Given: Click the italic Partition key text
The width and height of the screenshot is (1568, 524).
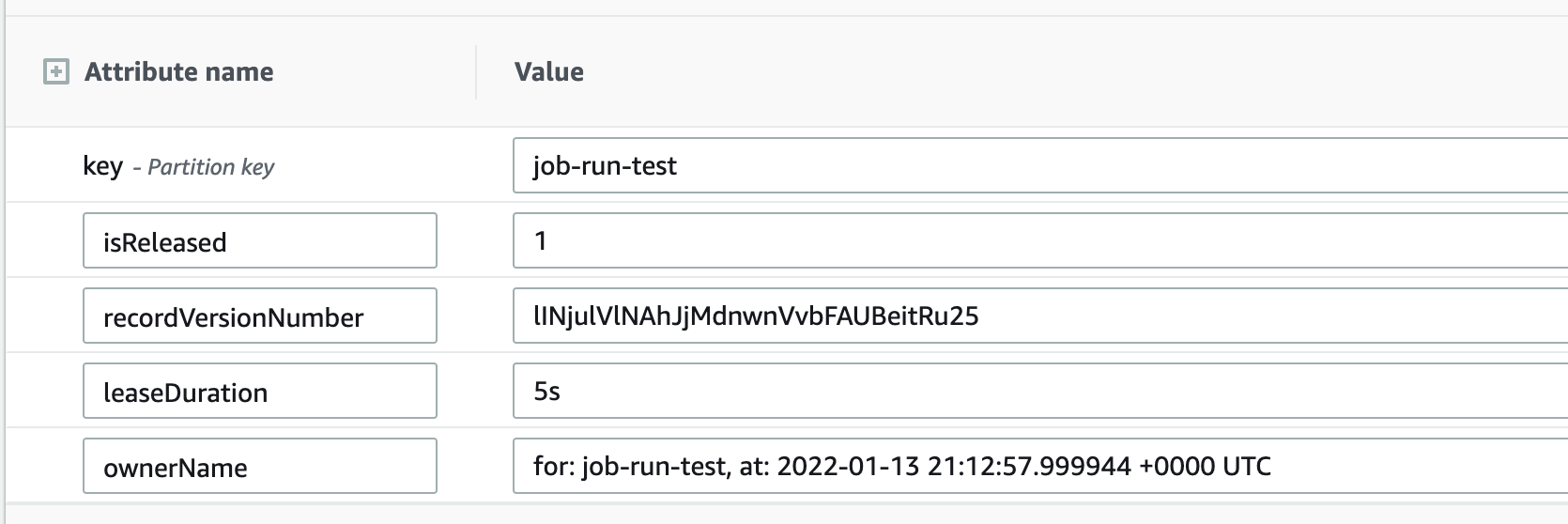Looking at the screenshot, I should (x=211, y=167).
